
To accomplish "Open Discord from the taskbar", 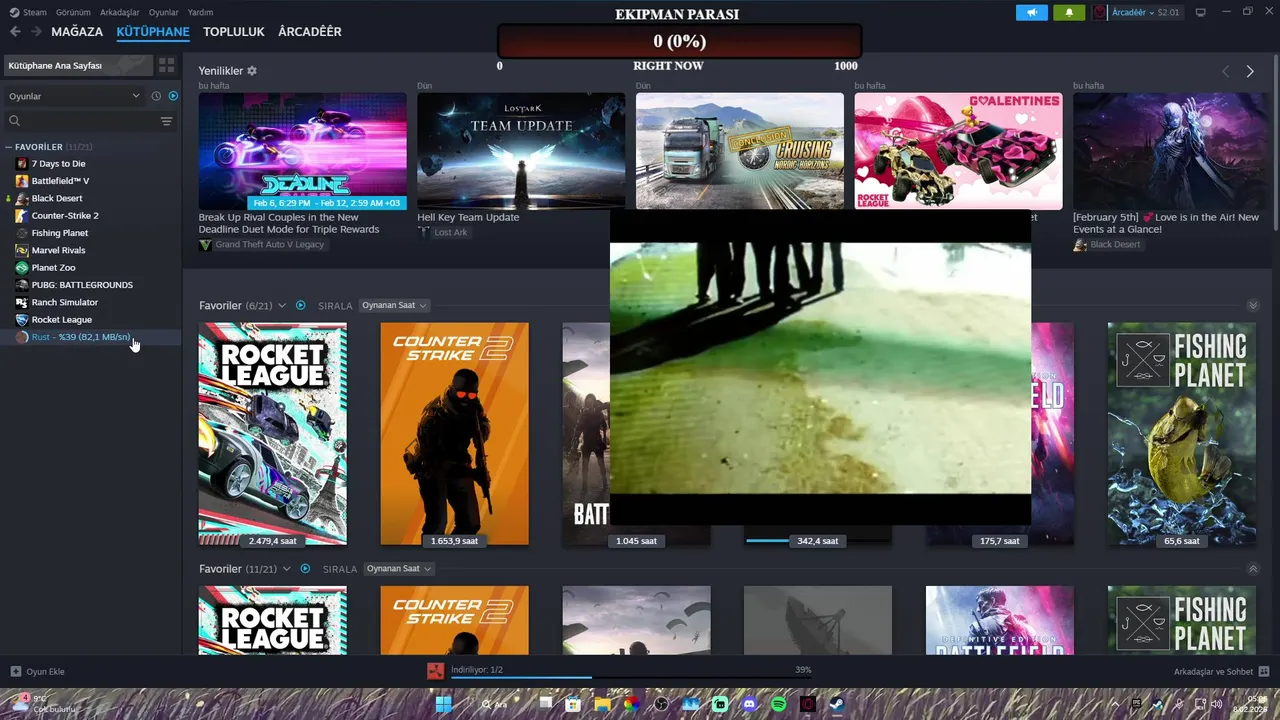I will tap(749, 704).
